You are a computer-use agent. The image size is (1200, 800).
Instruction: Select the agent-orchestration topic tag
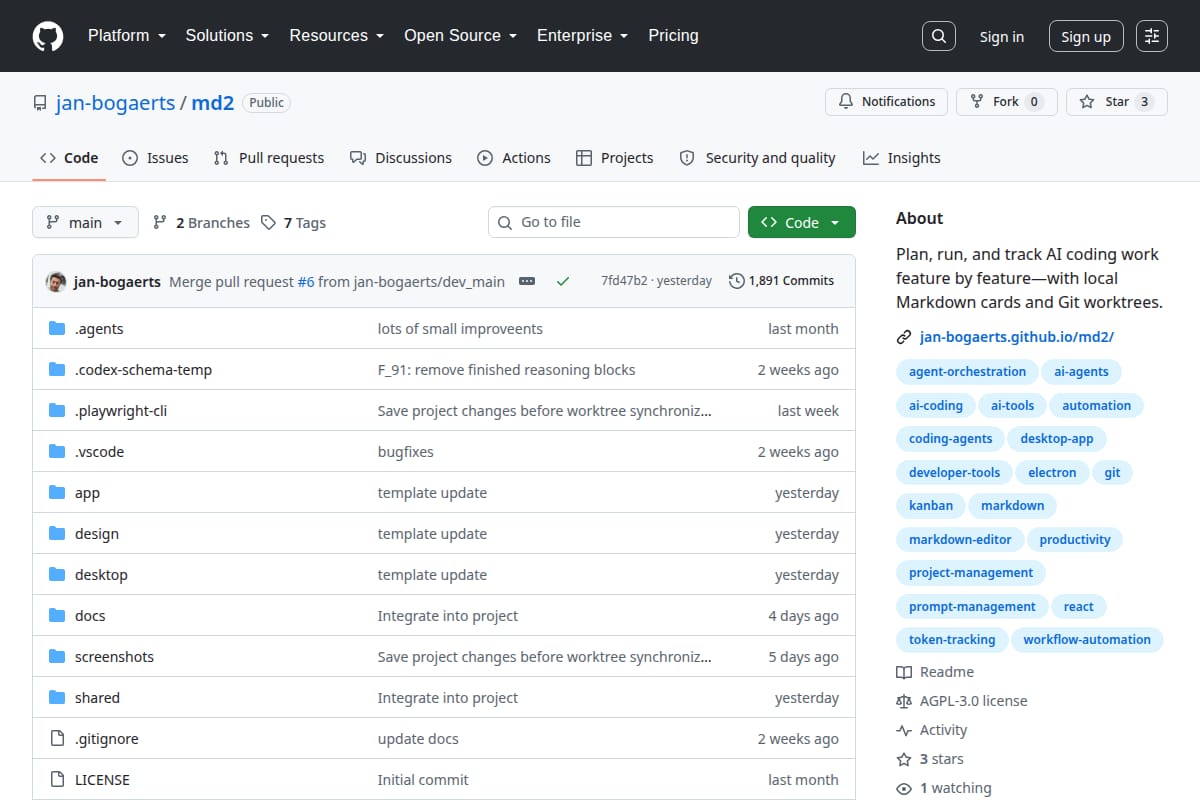tap(967, 371)
